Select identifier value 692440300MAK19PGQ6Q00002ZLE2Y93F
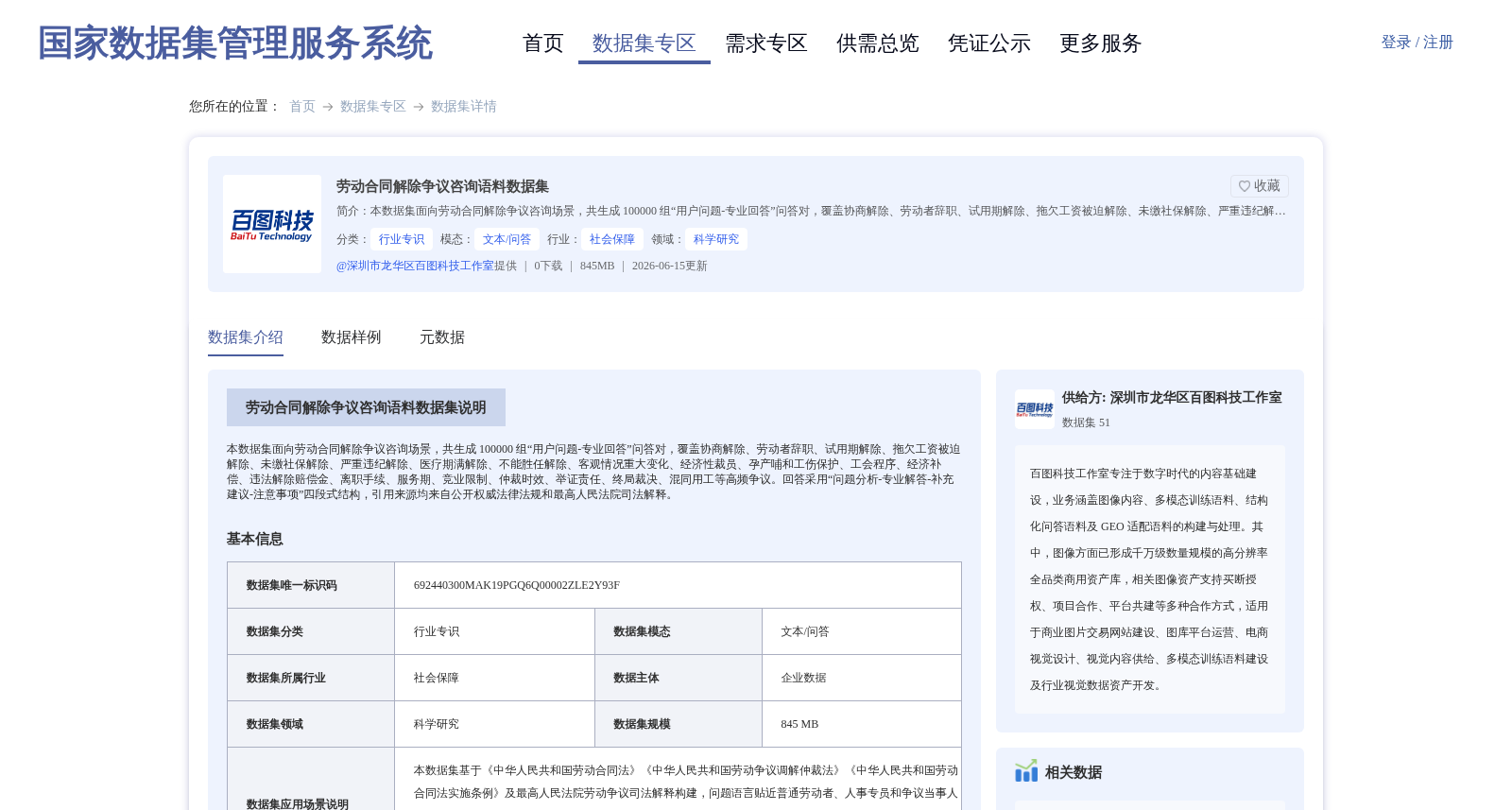This screenshot has height=810, width=1512. point(517,585)
